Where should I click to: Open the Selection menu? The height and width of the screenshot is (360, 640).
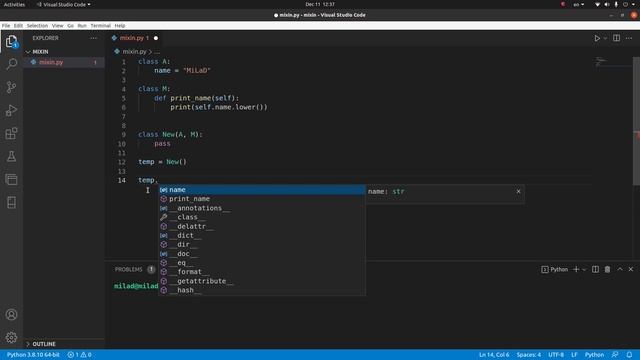point(37,25)
